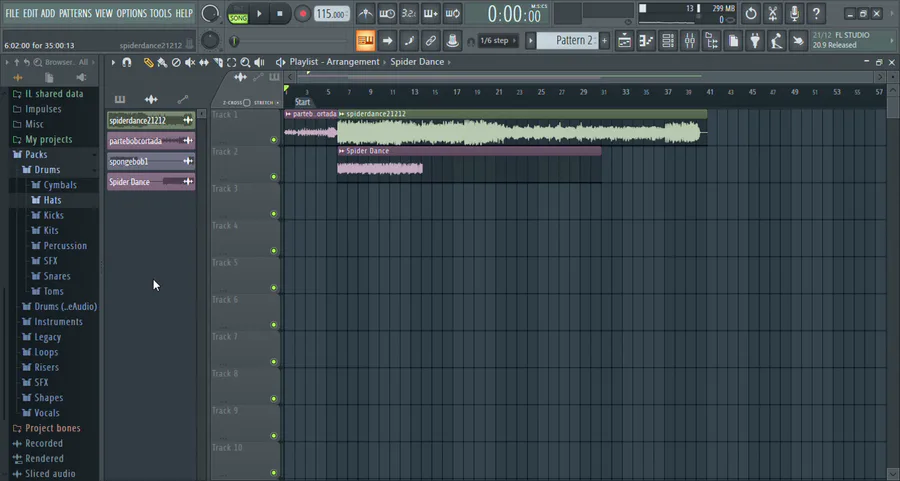
Task: Open the audio editor scissors icon
Action: click(x=773, y=14)
